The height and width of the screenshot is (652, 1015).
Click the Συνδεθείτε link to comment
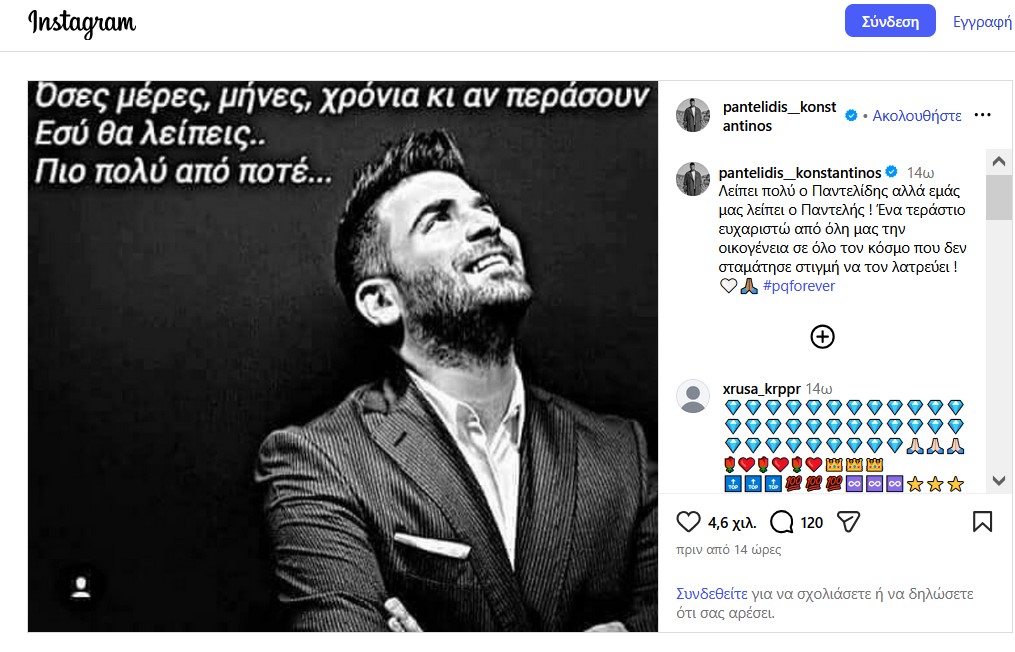pos(711,594)
